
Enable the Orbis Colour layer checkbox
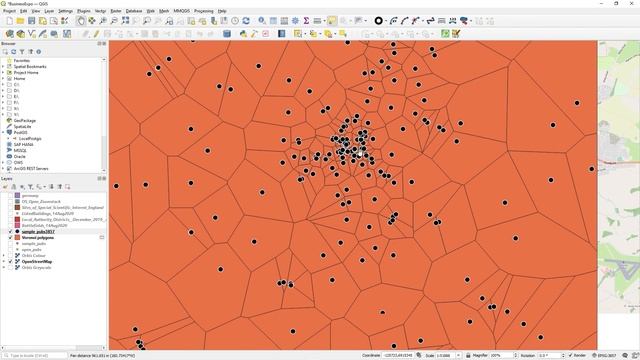11,256
